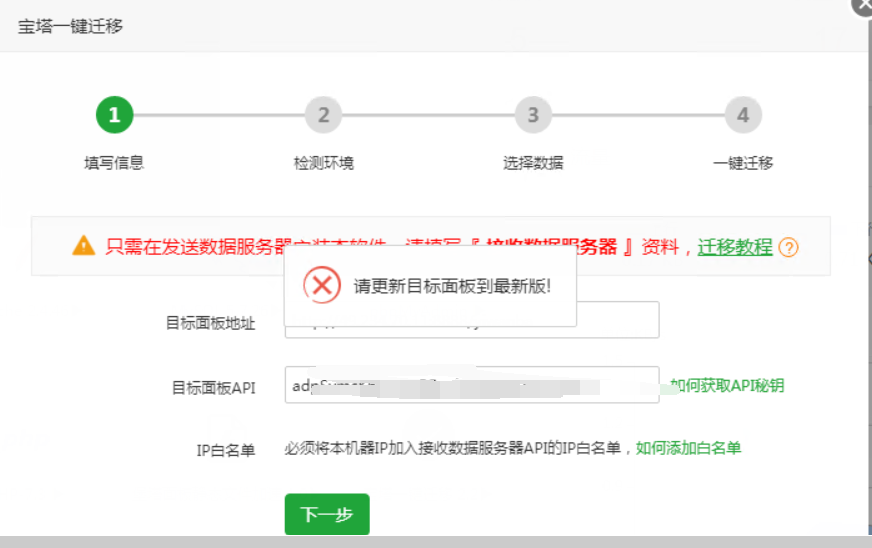Open 如何获取API秘钥 help link
The image size is (872, 548).
727,386
